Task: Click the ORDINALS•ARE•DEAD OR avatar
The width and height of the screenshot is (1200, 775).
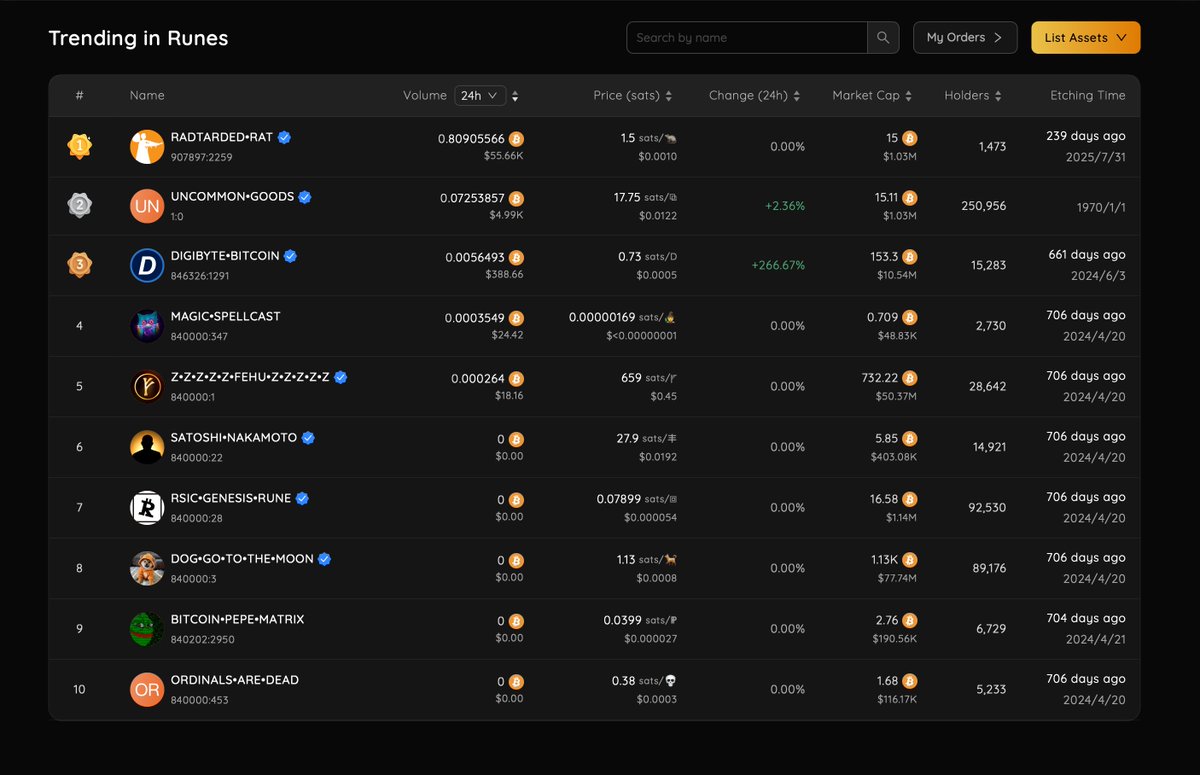Action: click(x=147, y=690)
